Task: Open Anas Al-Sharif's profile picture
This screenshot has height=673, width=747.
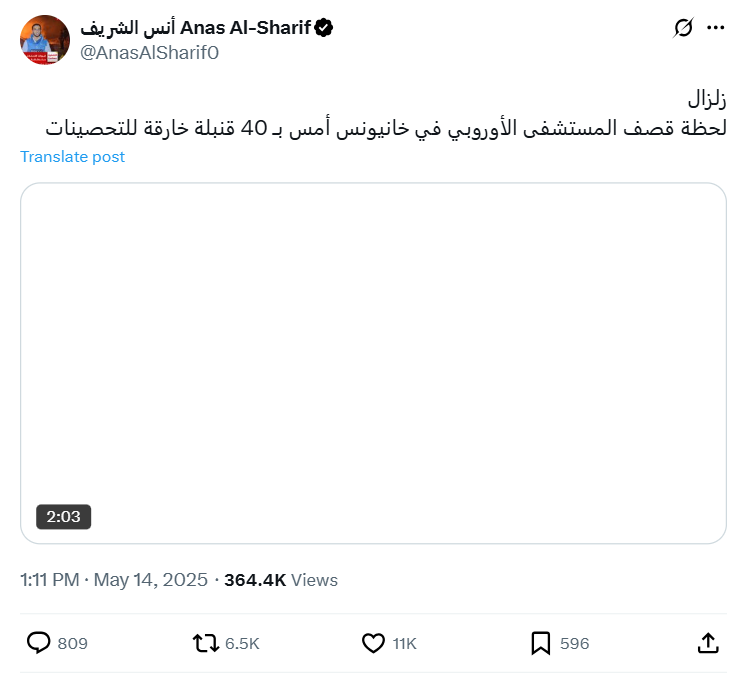Action: point(45,40)
